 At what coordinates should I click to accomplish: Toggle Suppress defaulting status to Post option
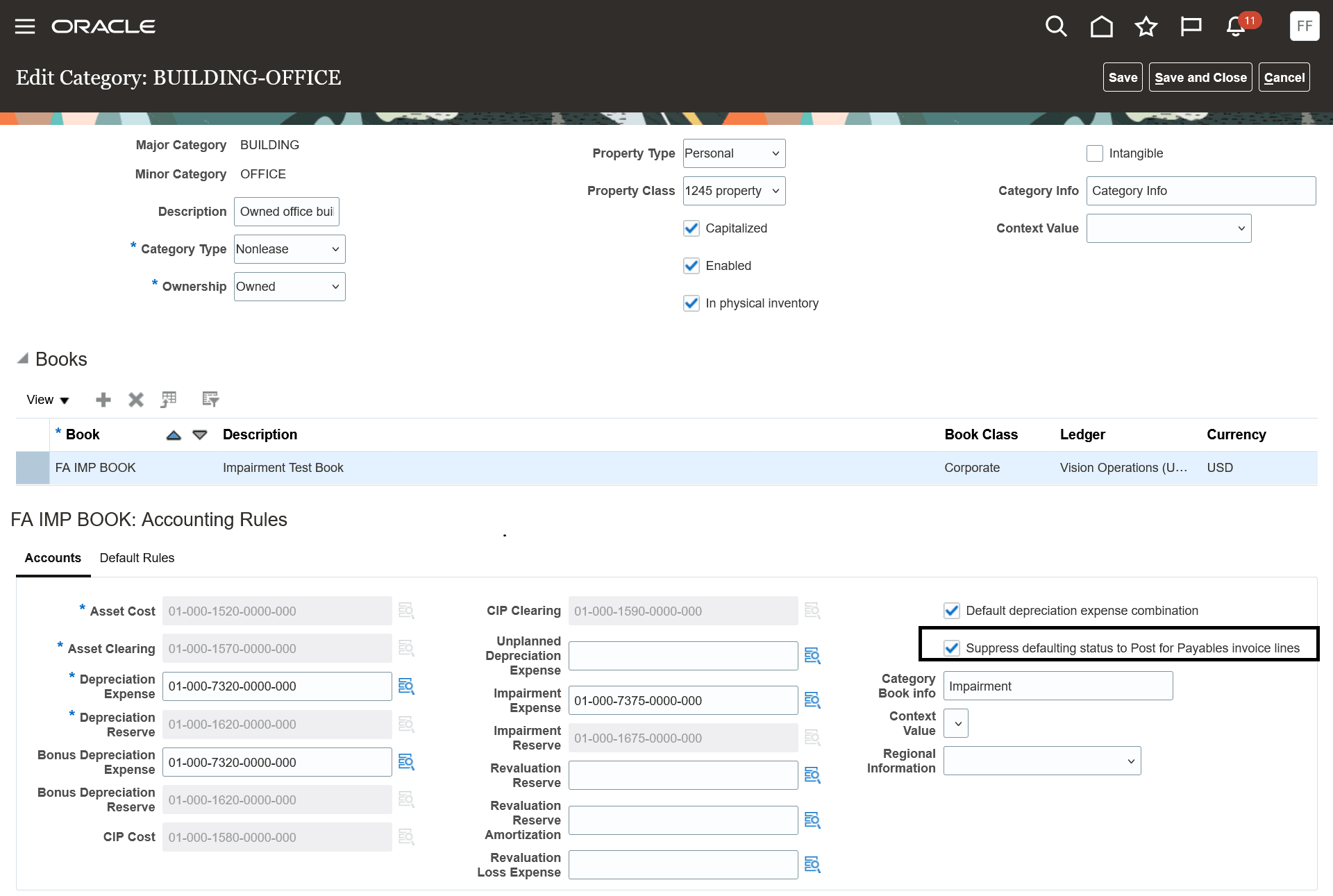click(950, 648)
